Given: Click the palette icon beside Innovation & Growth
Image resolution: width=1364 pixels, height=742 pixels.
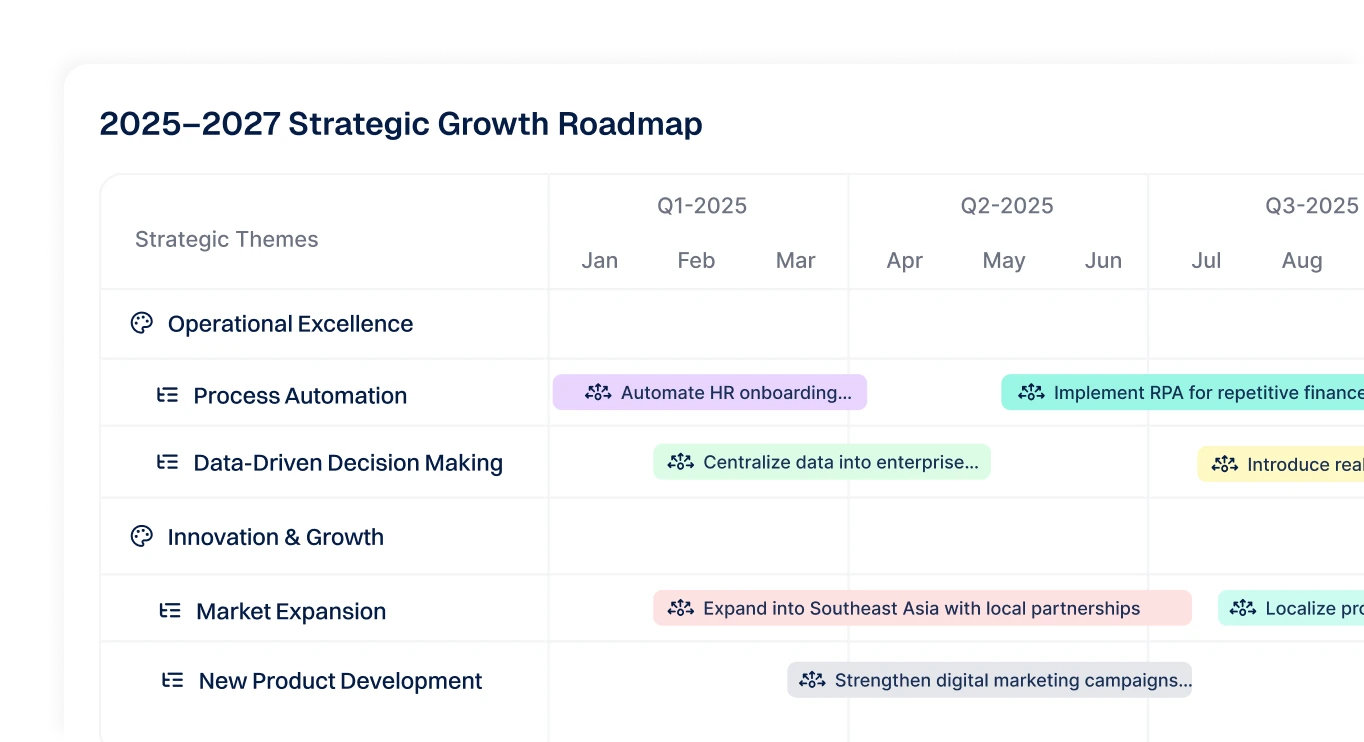Looking at the screenshot, I should click(141, 536).
